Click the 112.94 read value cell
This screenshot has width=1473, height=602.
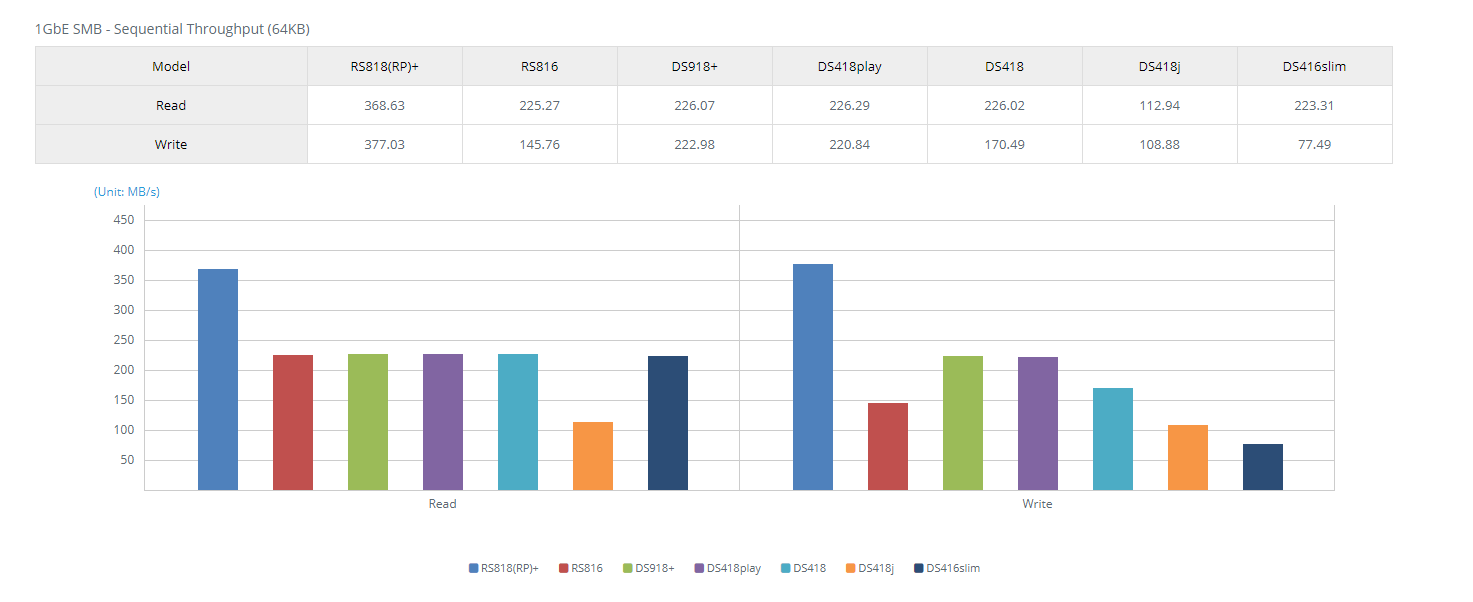(1160, 105)
